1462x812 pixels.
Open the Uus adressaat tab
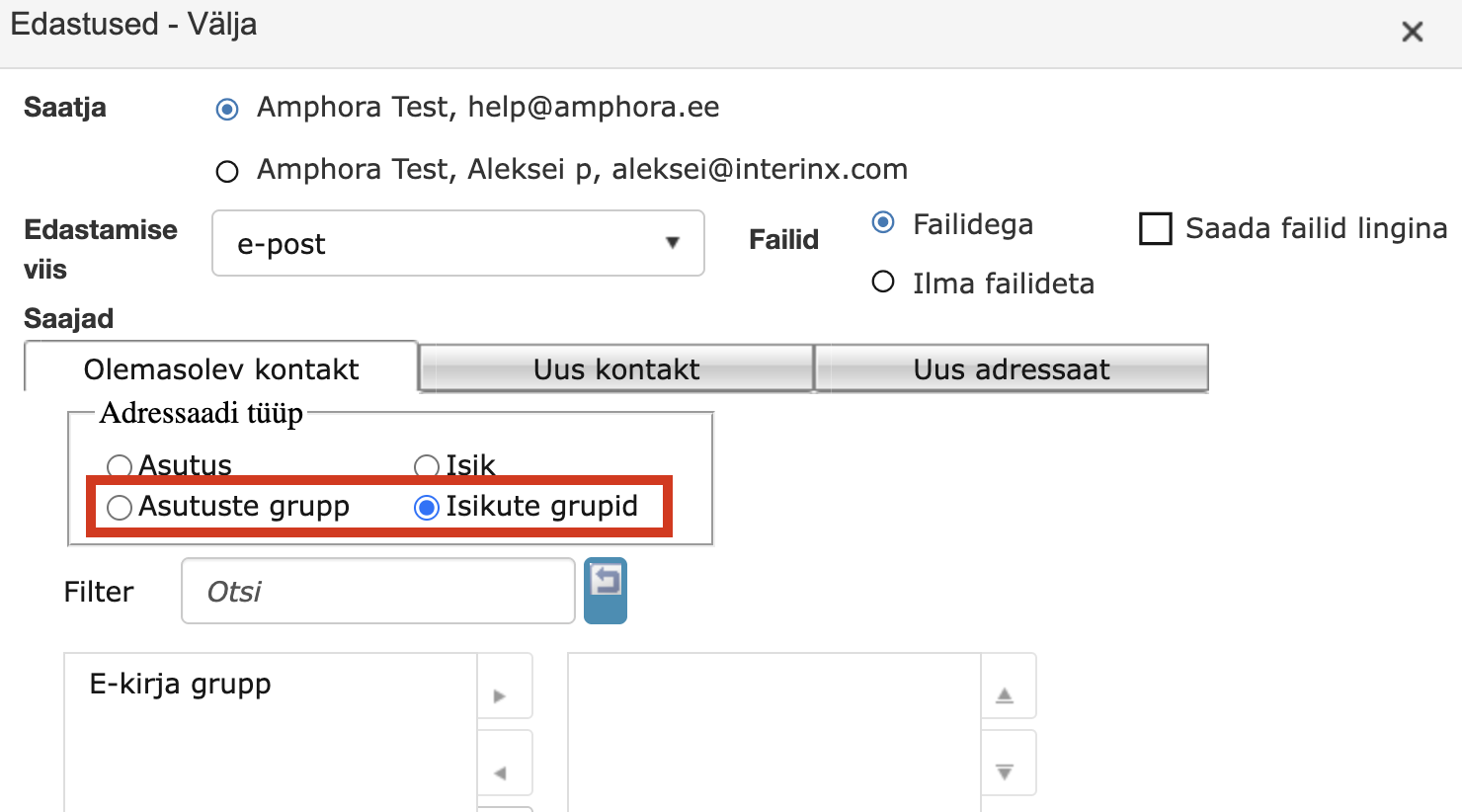tap(1012, 368)
